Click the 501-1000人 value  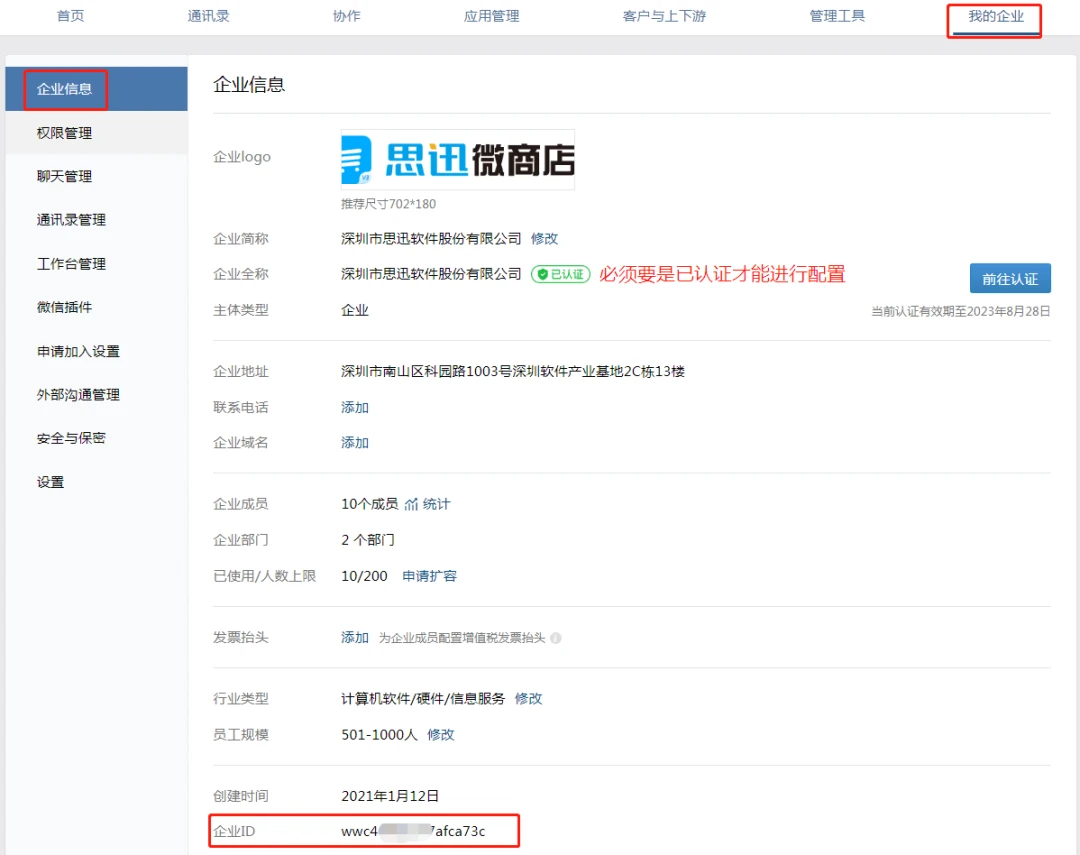pyautogui.click(x=380, y=734)
